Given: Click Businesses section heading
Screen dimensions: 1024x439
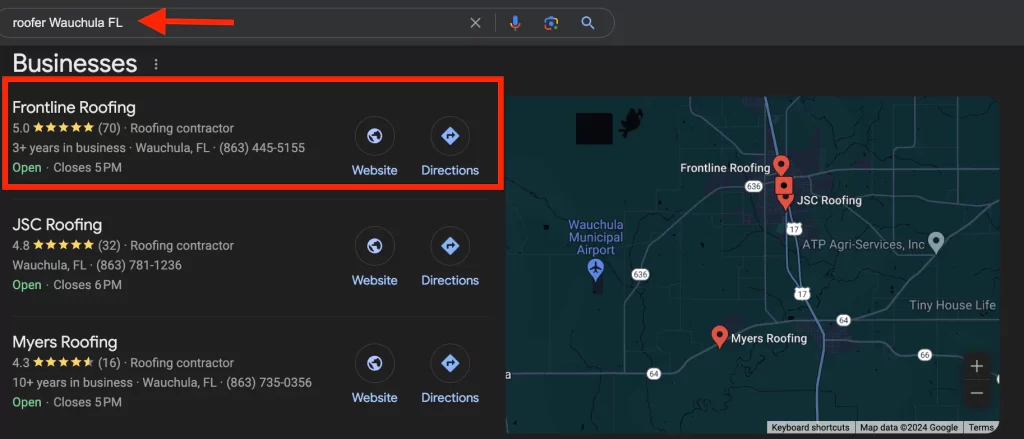Looking at the screenshot, I should (74, 64).
